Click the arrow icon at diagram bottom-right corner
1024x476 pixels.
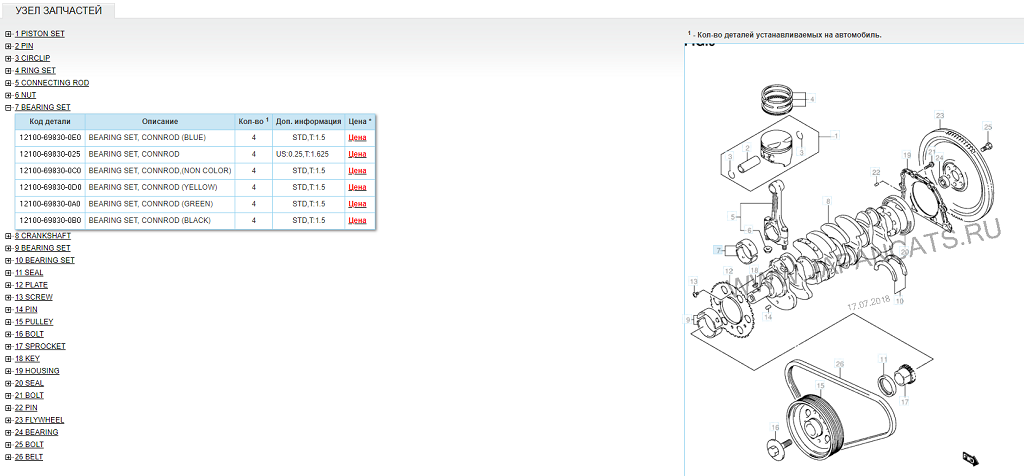coord(969,458)
